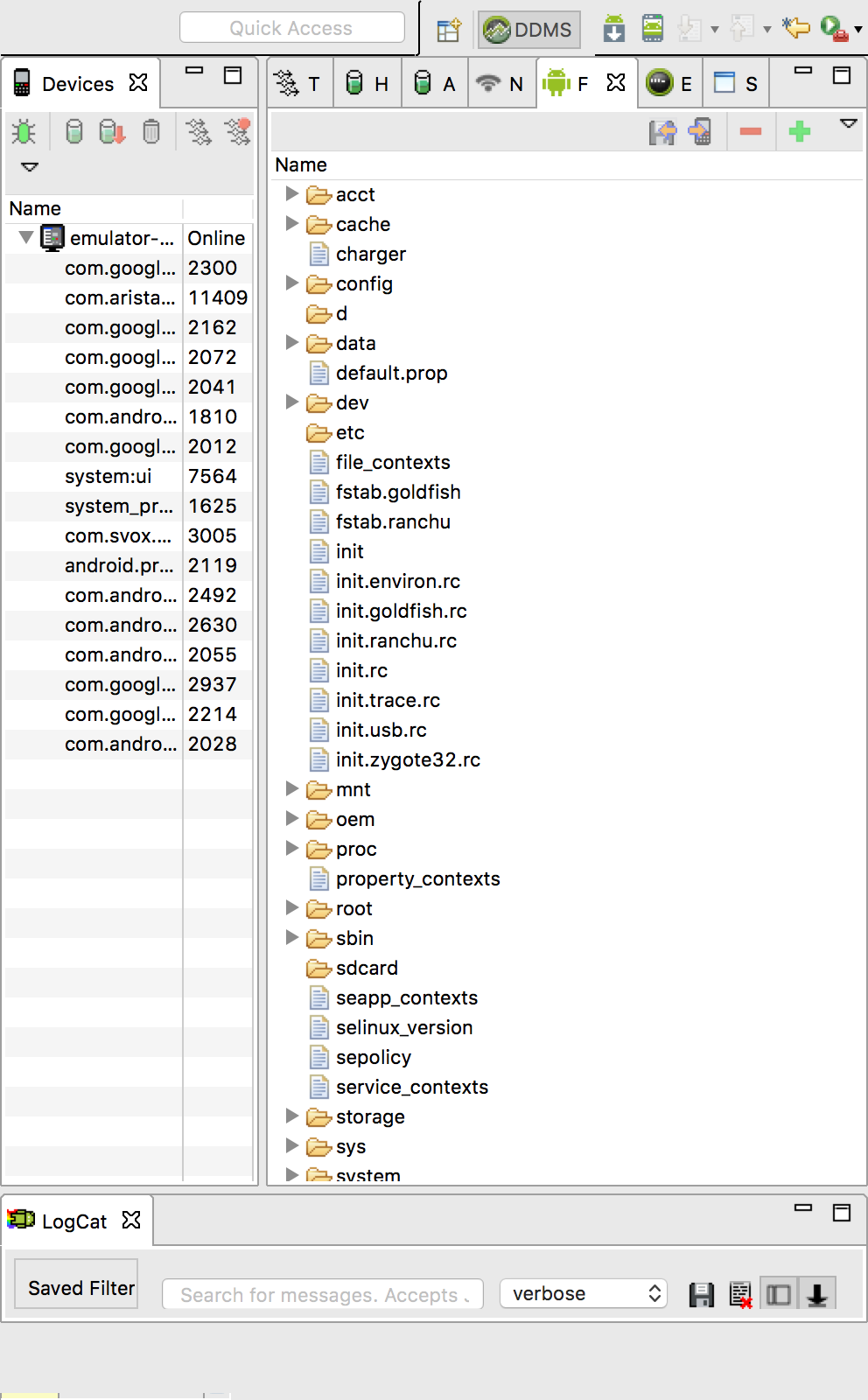Image resolution: width=868 pixels, height=1400 pixels.
Task: Click the Dump HPROF file icon
Action: [112, 132]
